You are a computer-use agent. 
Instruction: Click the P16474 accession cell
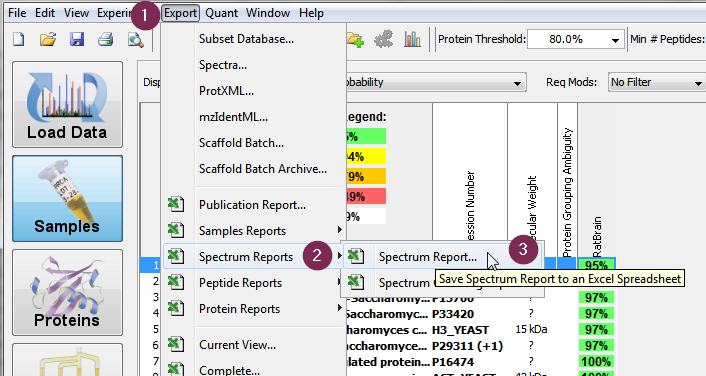(x=453, y=362)
